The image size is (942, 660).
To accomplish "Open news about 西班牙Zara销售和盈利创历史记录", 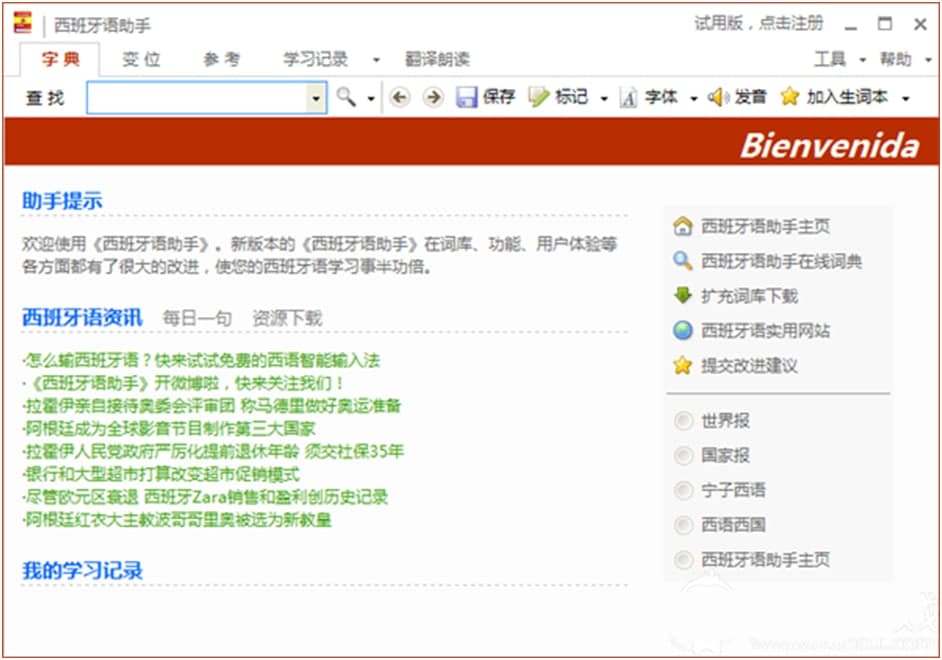I will pyautogui.click(x=205, y=497).
